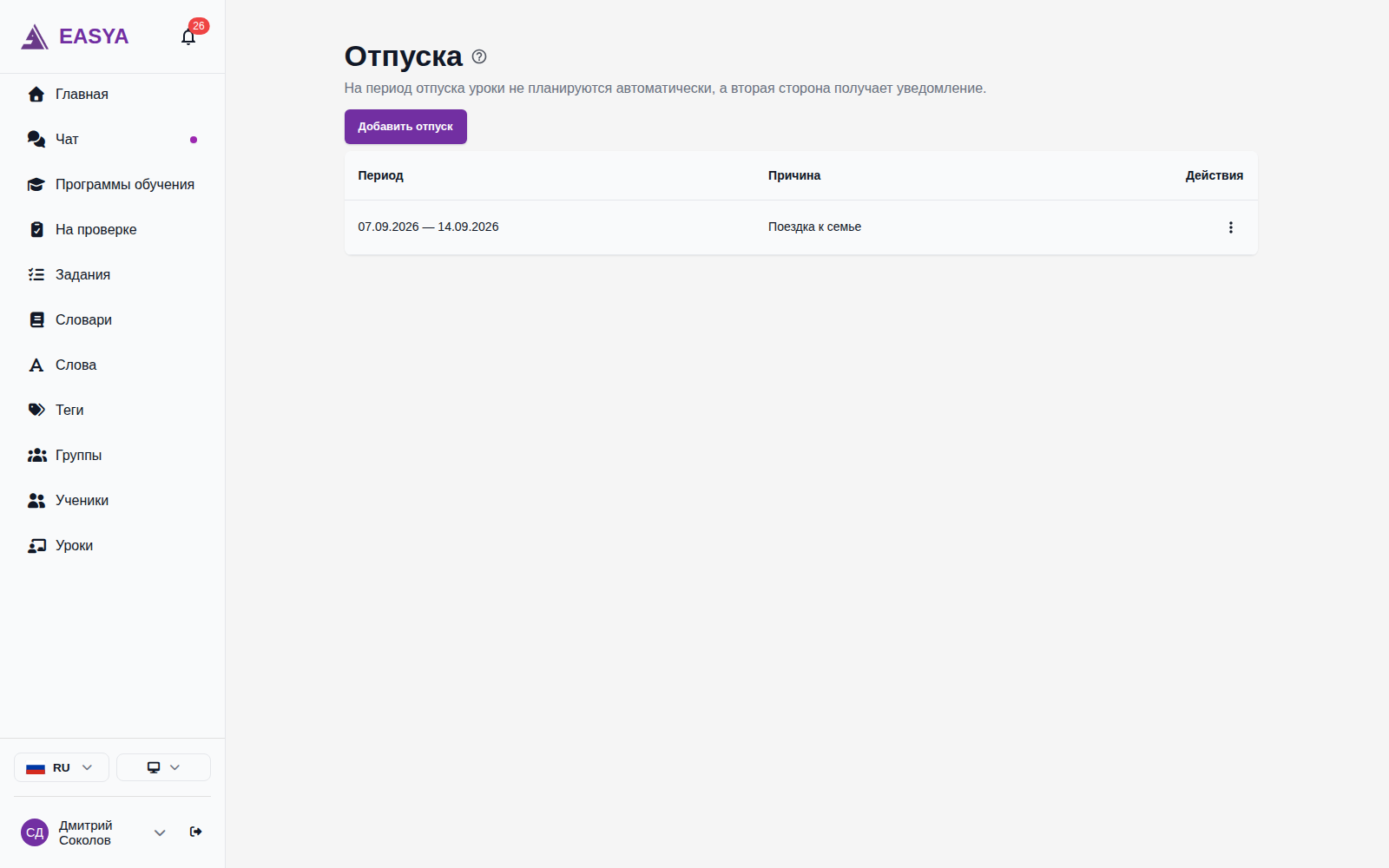Click the clipboard icon for На проверке
Image resolution: width=1389 pixels, height=868 pixels.
tap(36, 230)
